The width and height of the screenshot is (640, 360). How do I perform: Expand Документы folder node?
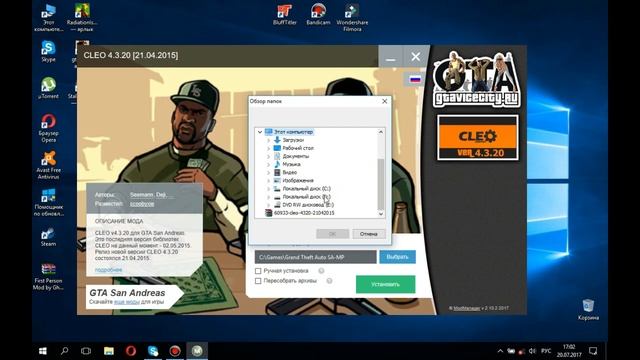coord(269,156)
